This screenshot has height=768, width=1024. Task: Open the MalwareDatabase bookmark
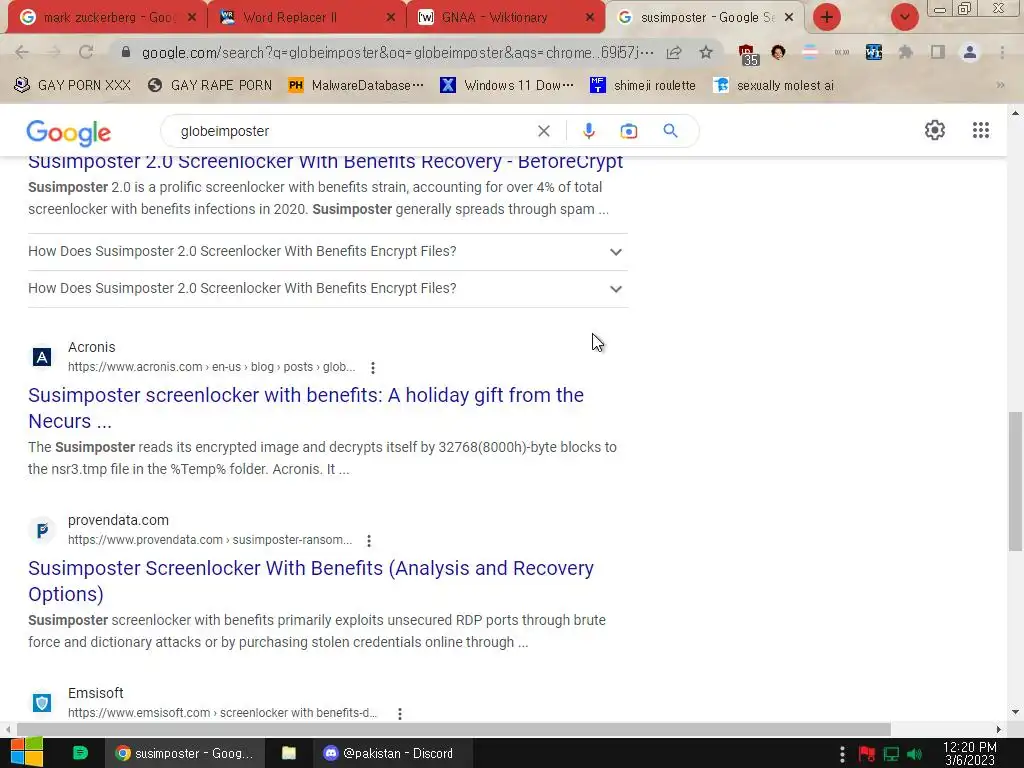[x=356, y=85]
